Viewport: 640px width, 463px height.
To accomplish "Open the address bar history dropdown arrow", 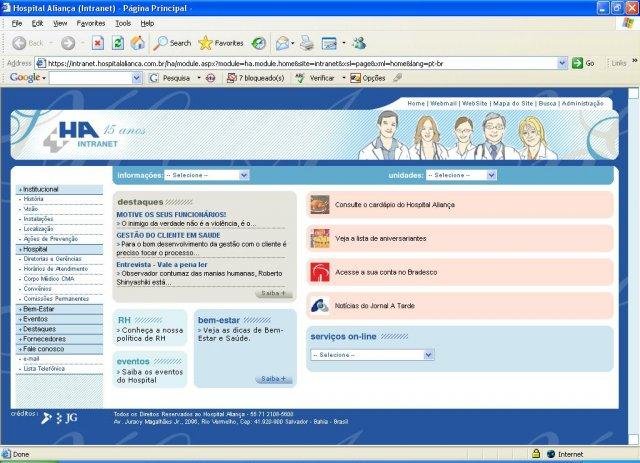I will [562, 63].
